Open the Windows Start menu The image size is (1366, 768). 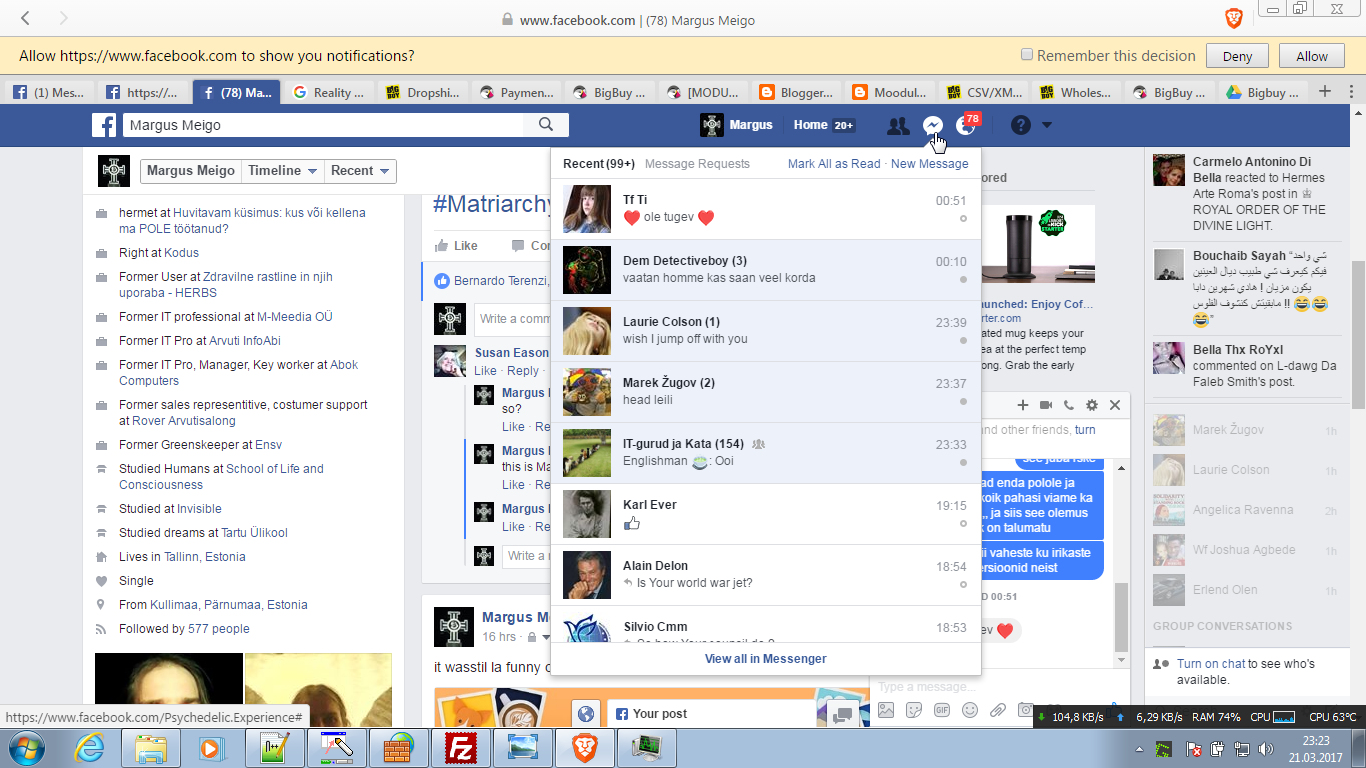26,747
